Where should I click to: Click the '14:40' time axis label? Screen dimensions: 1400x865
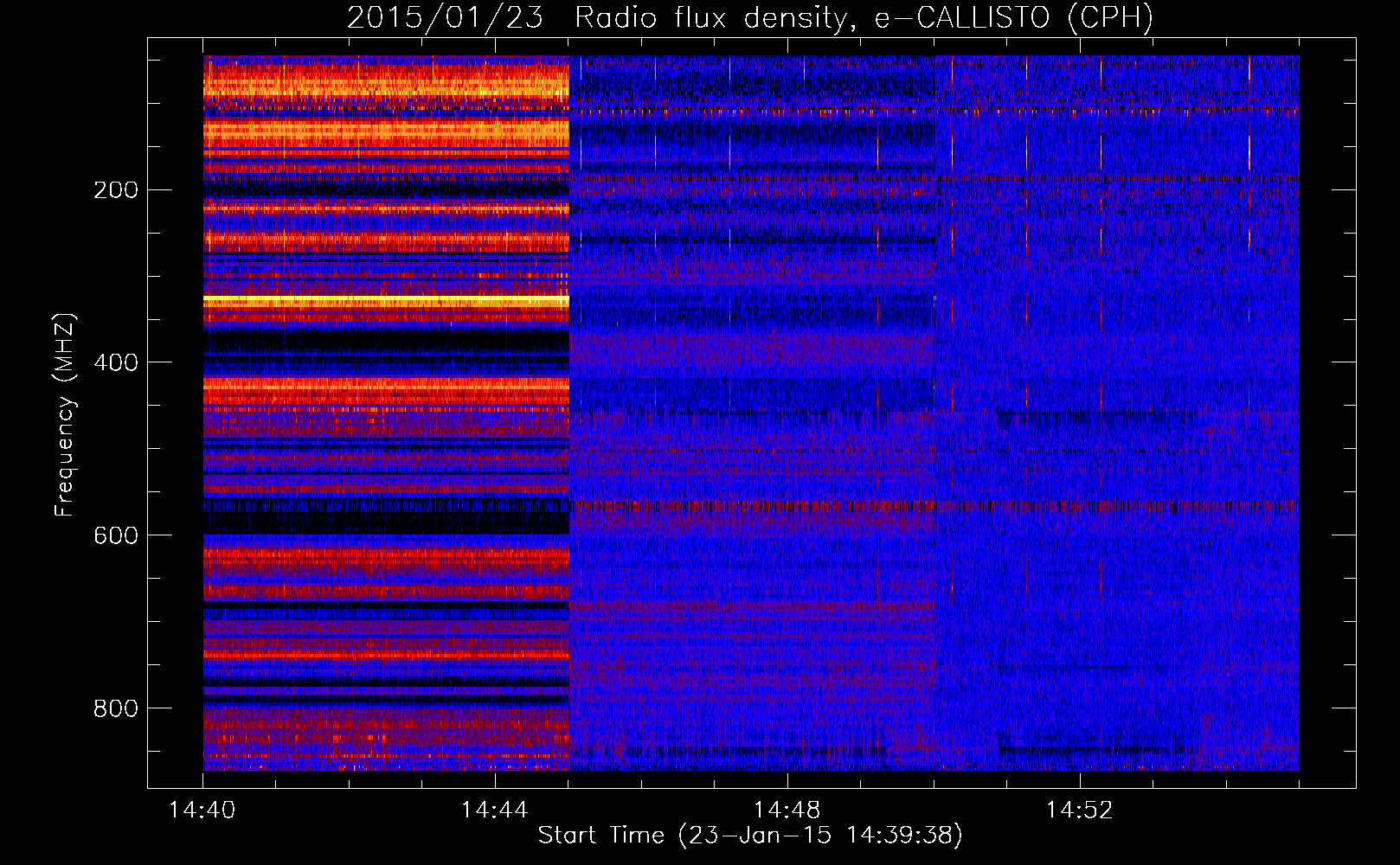pos(202,811)
